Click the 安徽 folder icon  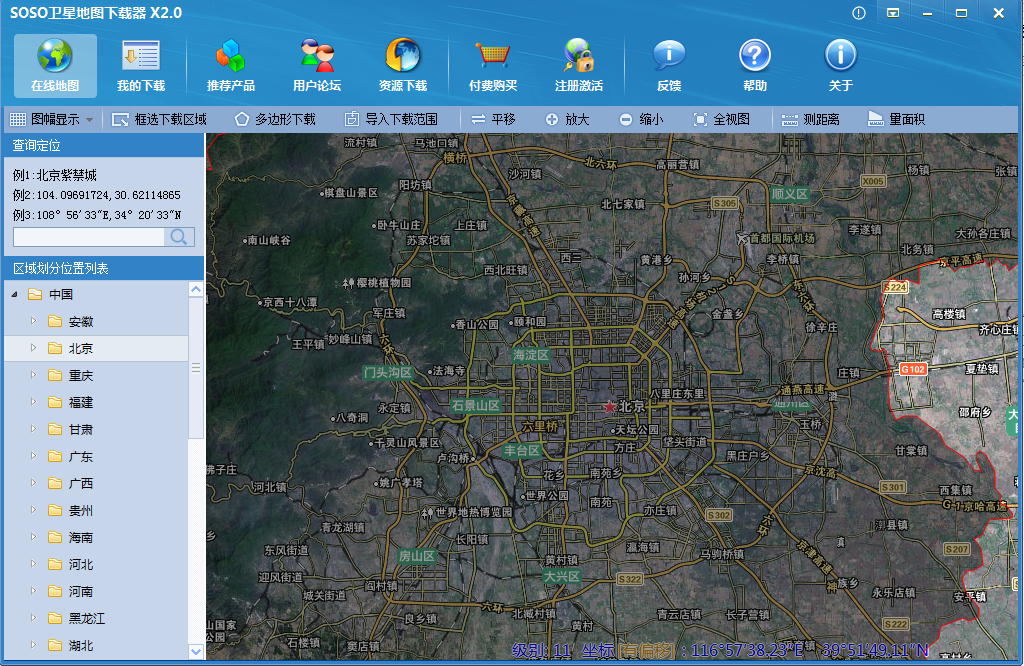pos(55,321)
